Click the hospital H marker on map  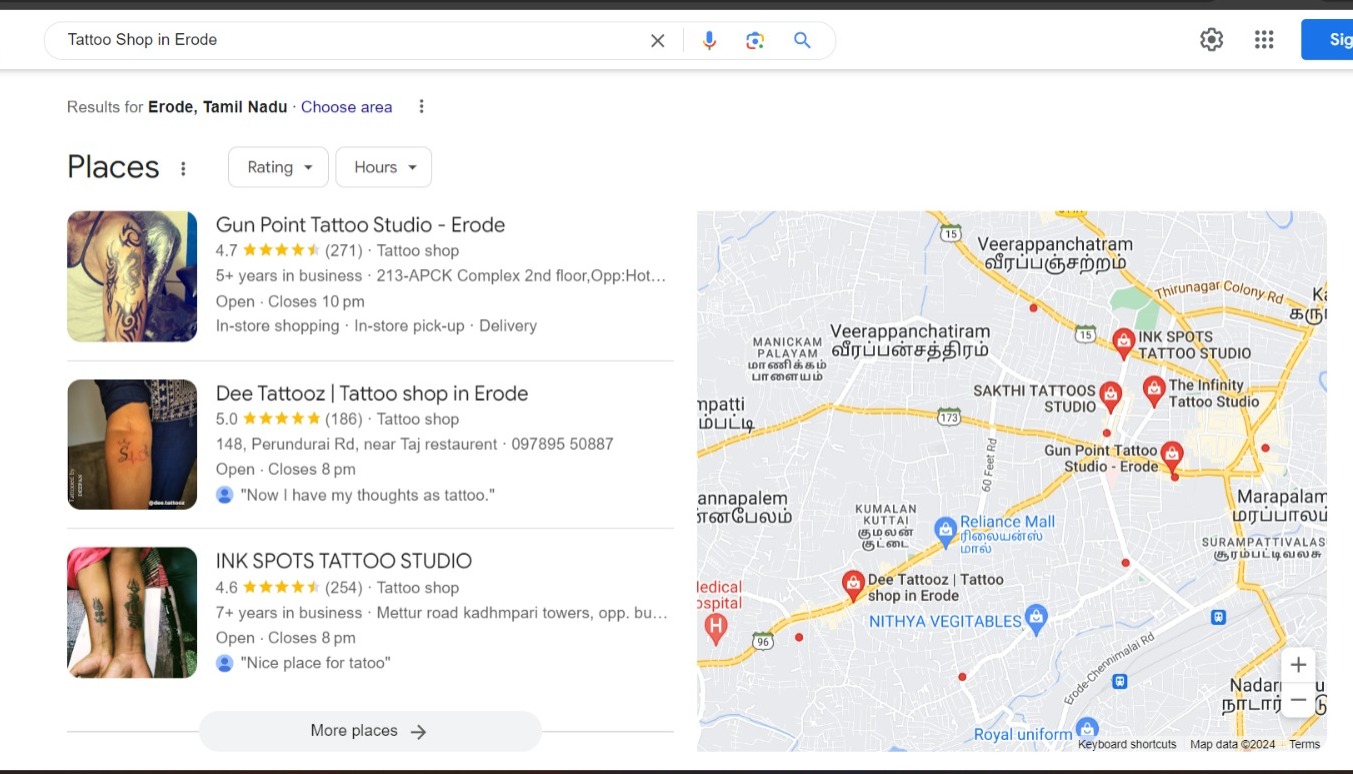[715, 627]
